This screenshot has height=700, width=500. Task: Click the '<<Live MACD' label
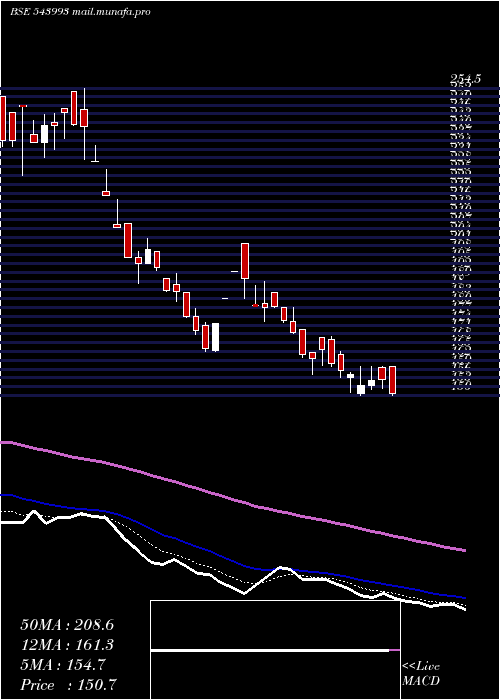pyautogui.click(x=421, y=674)
